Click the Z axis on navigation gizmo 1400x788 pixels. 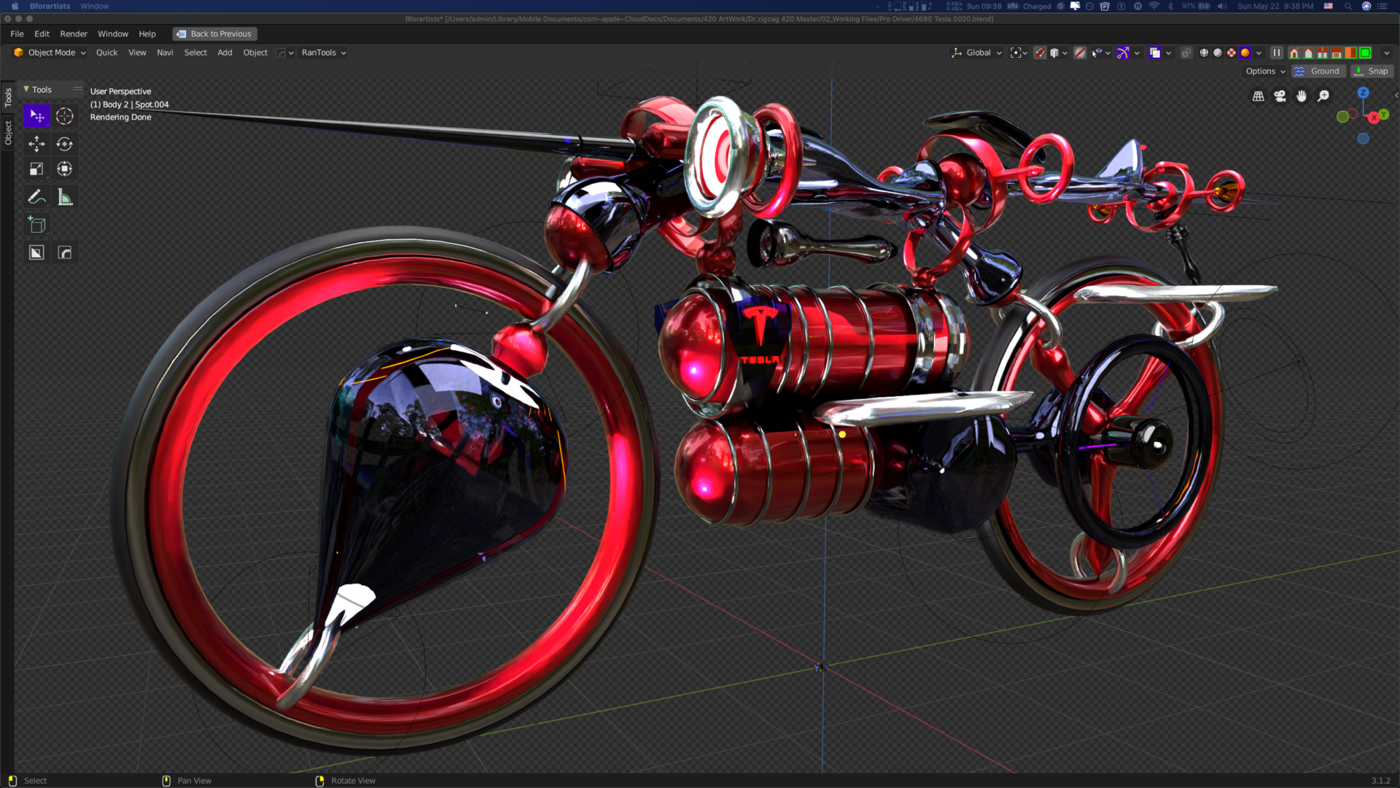coord(1363,93)
